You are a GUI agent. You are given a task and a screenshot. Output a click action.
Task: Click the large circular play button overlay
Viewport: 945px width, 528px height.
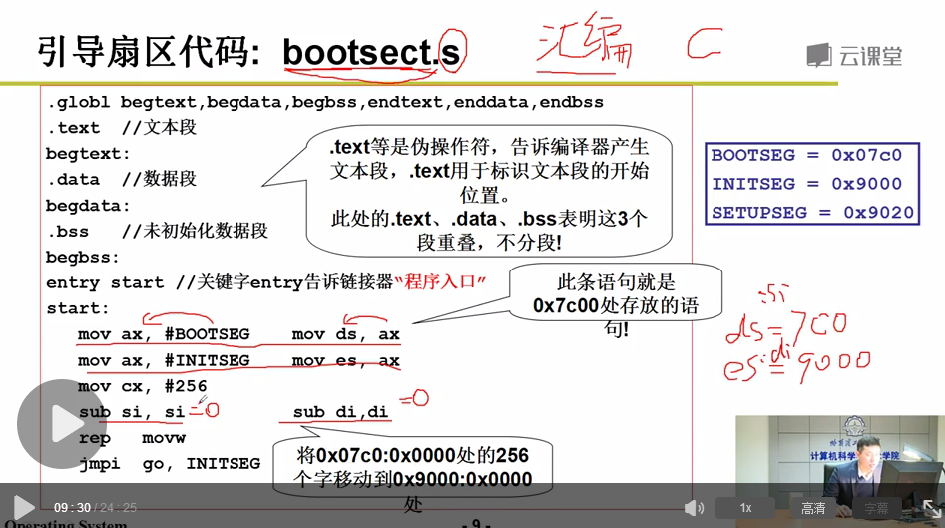[61, 424]
